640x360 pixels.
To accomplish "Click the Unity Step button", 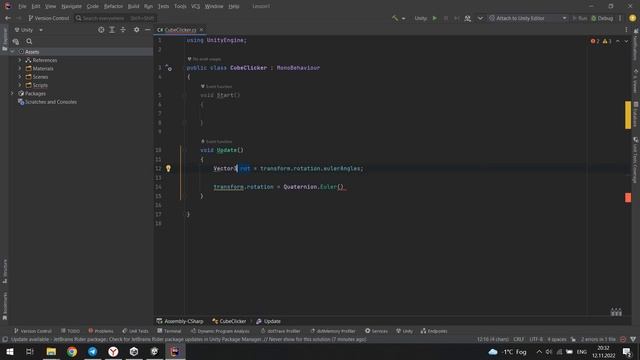I will pos(456,18).
